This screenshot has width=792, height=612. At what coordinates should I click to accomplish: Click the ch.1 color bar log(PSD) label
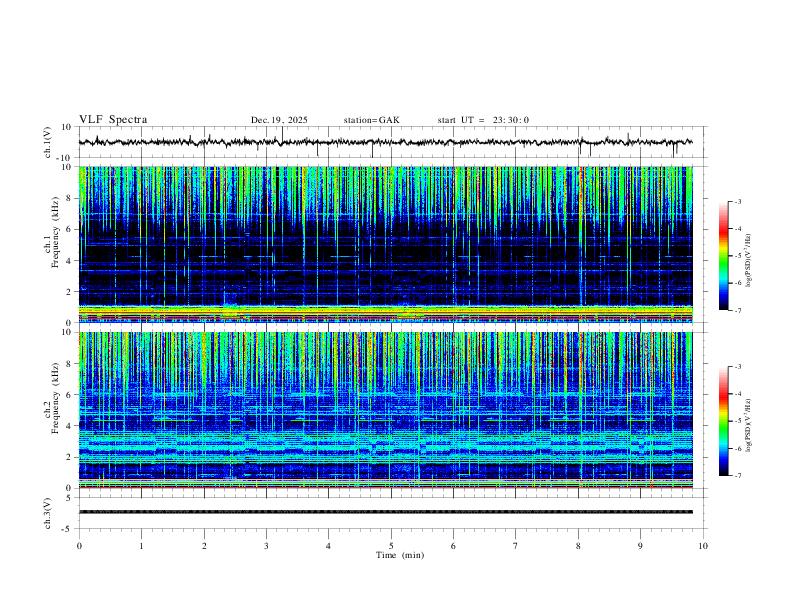pyautogui.click(x=748, y=261)
